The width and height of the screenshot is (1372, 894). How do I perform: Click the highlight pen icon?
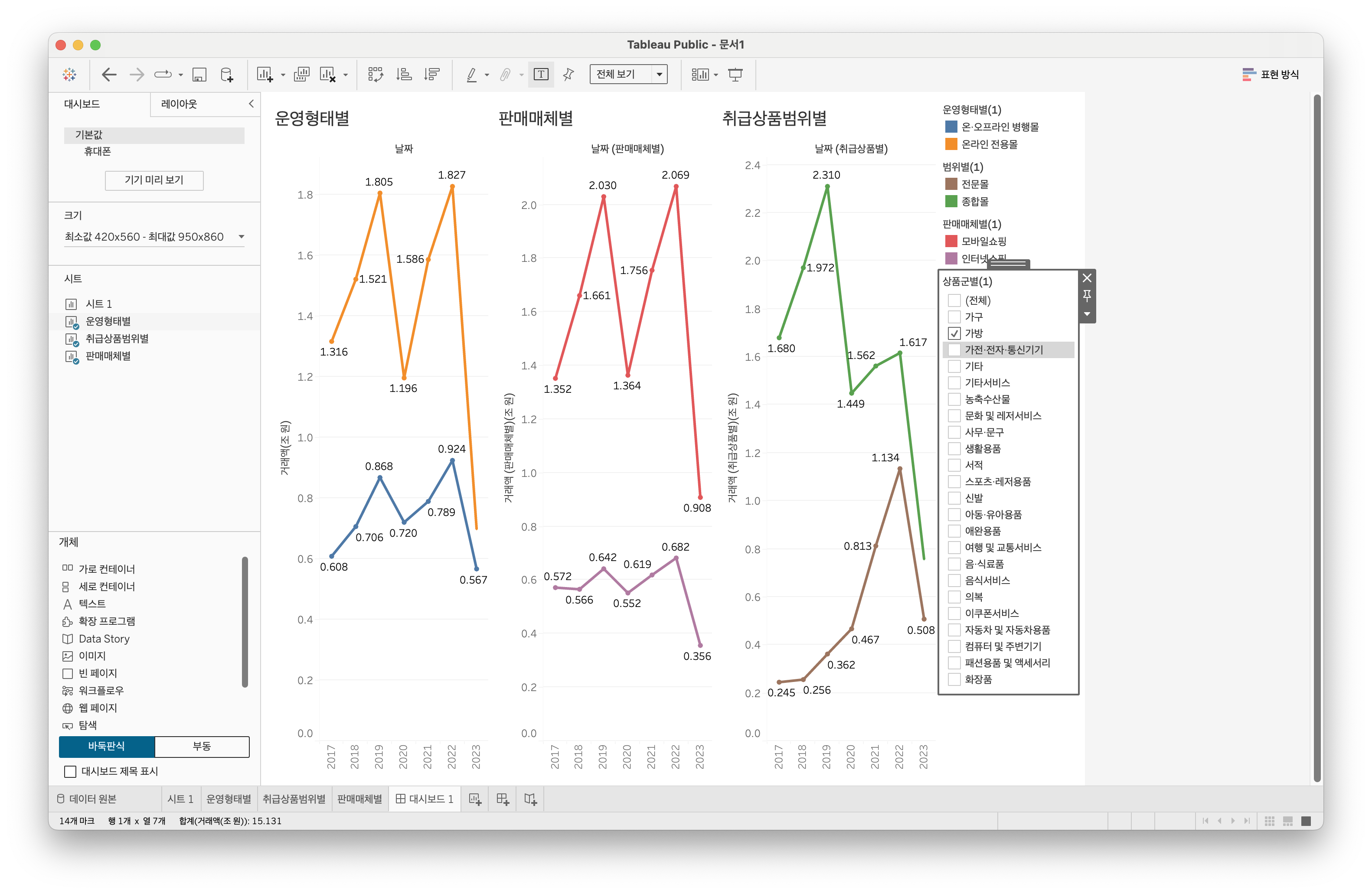click(x=471, y=75)
